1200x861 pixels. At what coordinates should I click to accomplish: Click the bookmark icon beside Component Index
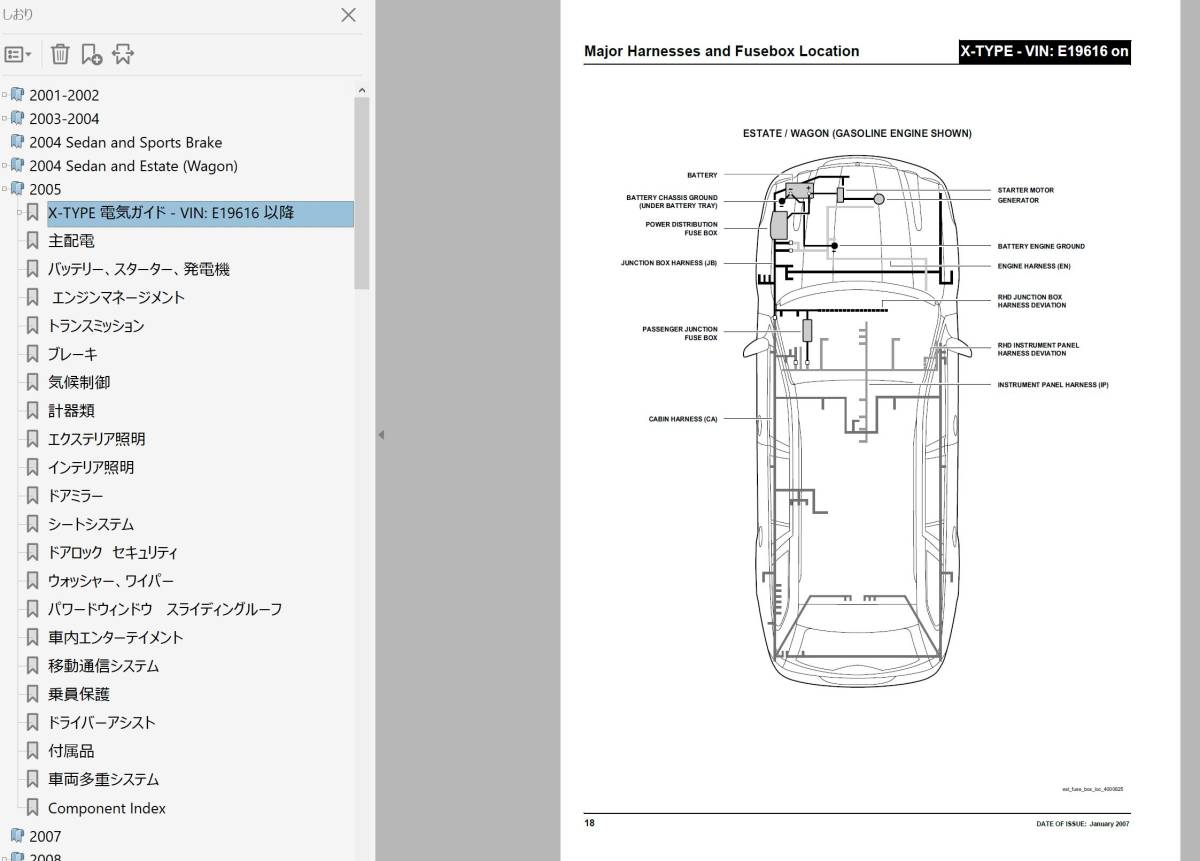(32, 808)
